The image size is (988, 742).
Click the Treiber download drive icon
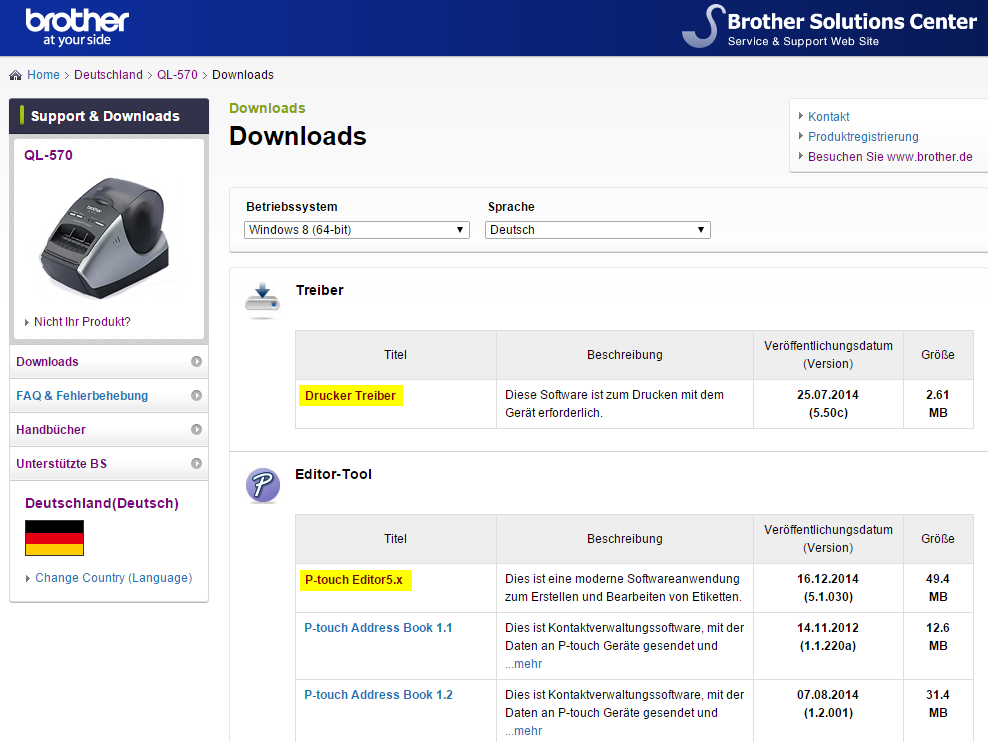click(262, 300)
